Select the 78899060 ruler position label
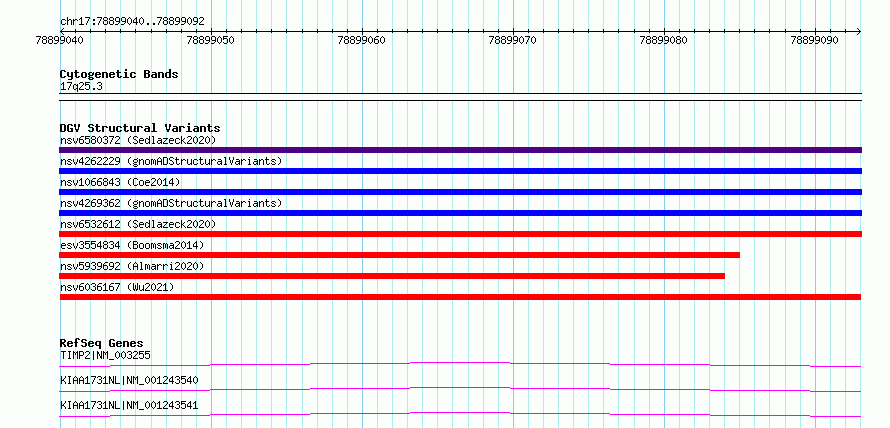The width and height of the screenshot is (890, 428). click(362, 40)
